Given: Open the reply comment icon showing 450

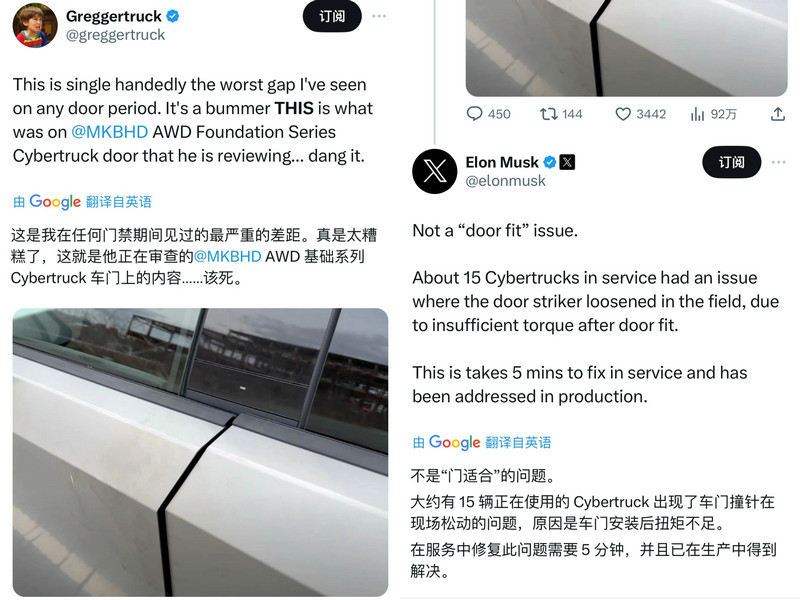Looking at the screenshot, I should [x=474, y=114].
